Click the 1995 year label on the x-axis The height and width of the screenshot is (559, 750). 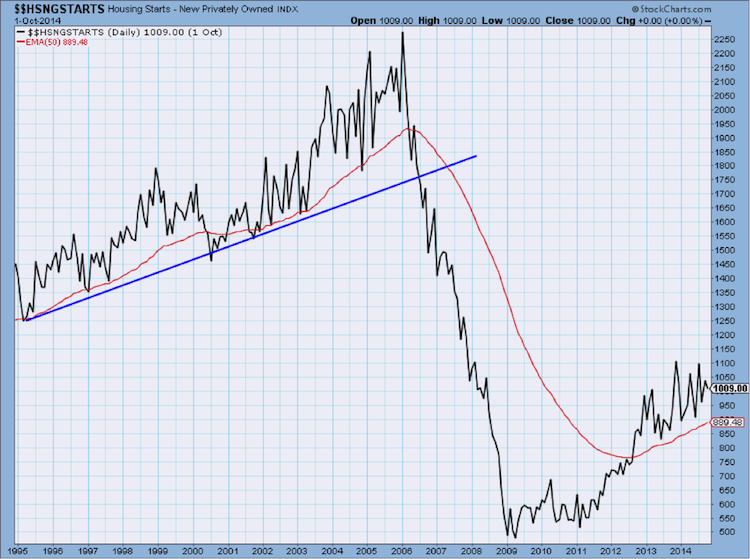tap(16, 551)
